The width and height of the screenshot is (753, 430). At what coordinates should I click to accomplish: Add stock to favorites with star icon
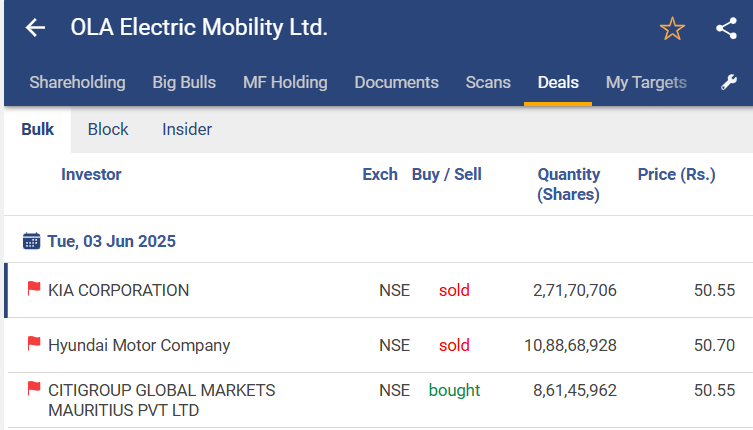click(x=672, y=29)
